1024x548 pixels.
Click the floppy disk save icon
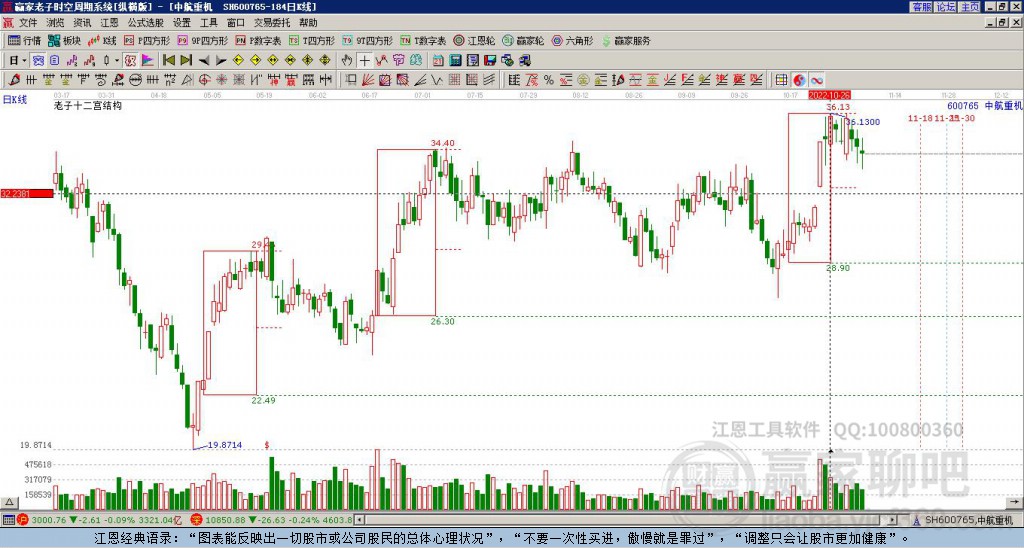point(490,60)
